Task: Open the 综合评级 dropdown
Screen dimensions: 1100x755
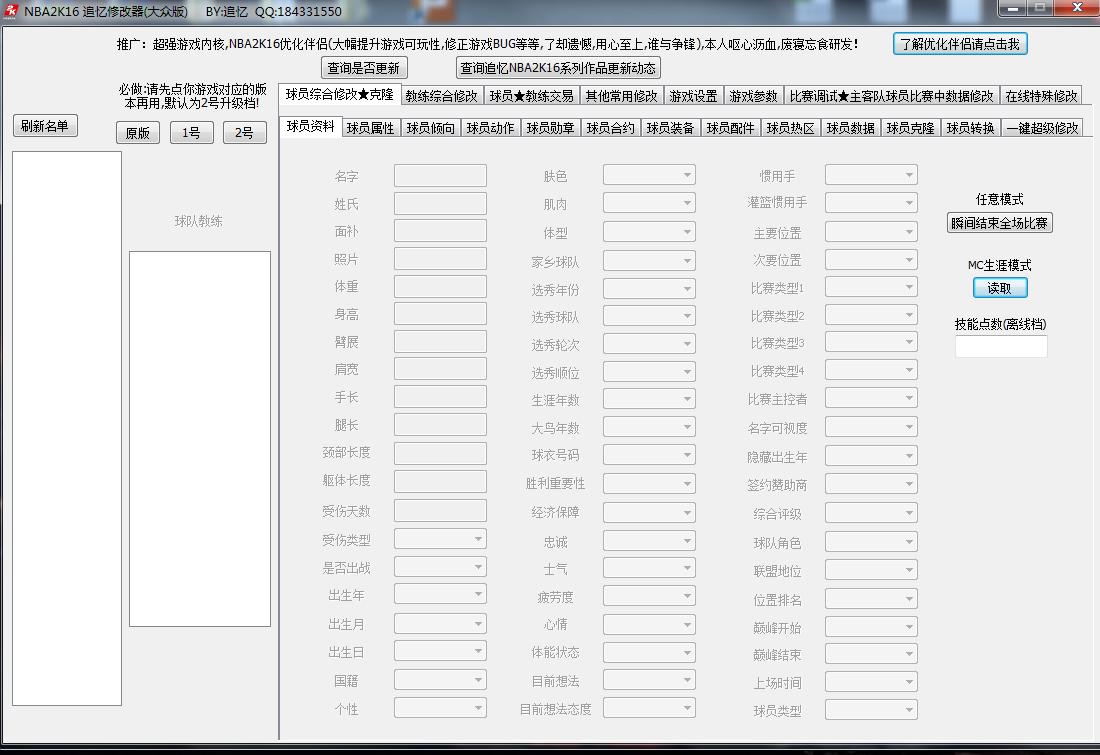Action: (871, 514)
